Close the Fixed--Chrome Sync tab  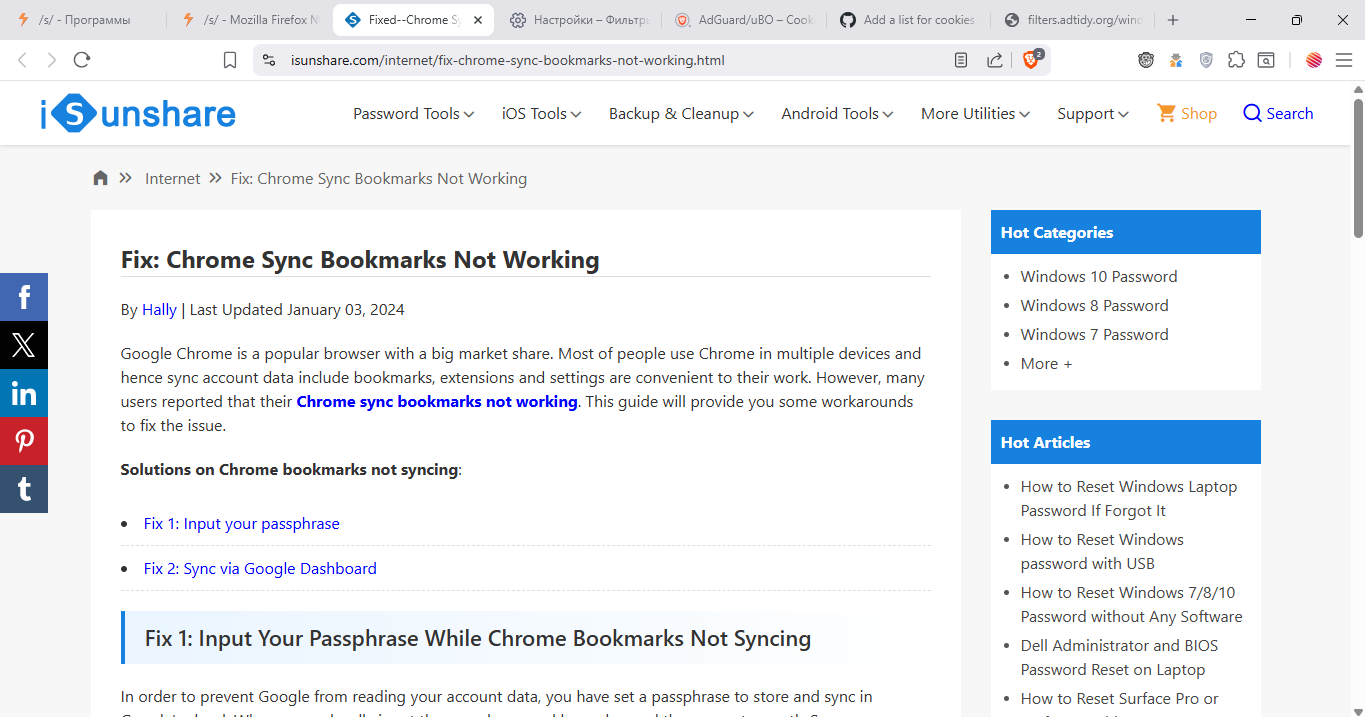click(478, 20)
